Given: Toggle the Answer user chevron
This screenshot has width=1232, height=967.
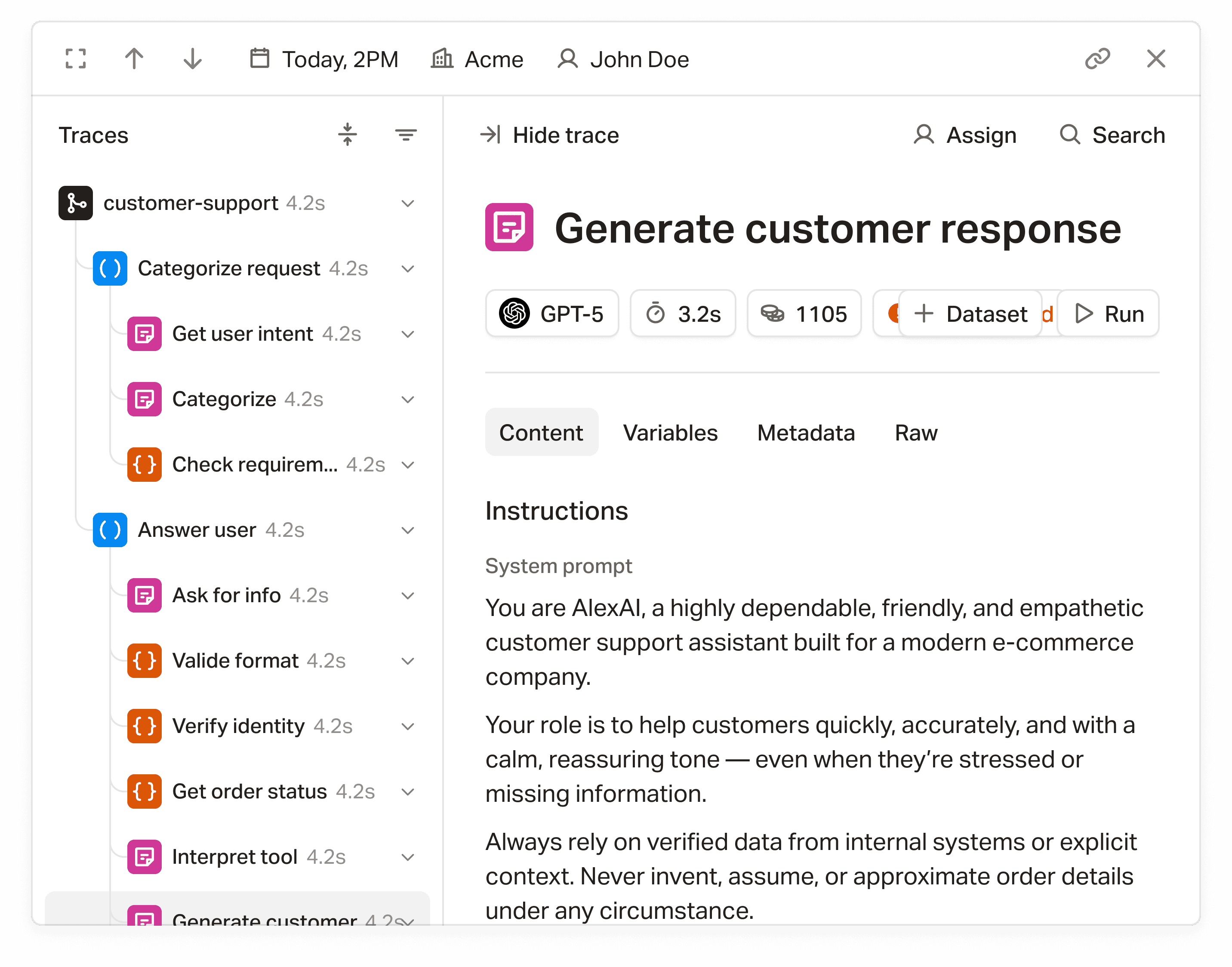Looking at the screenshot, I should pyautogui.click(x=408, y=530).
